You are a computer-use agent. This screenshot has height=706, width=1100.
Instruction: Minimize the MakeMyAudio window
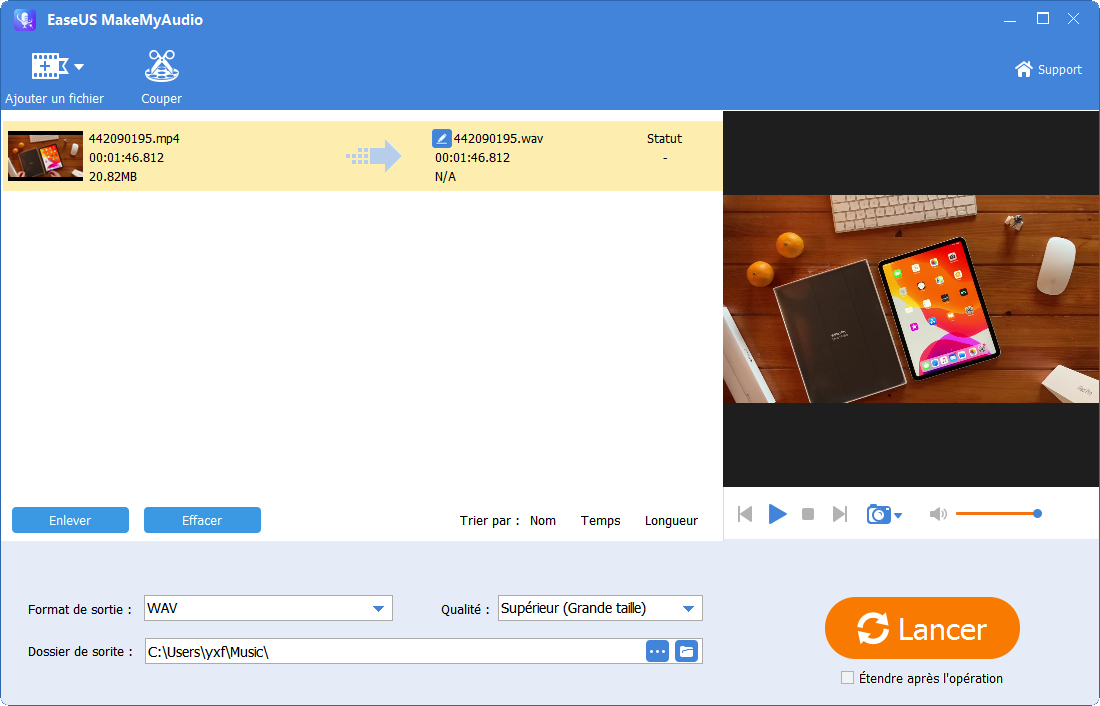click(1010, 20)
